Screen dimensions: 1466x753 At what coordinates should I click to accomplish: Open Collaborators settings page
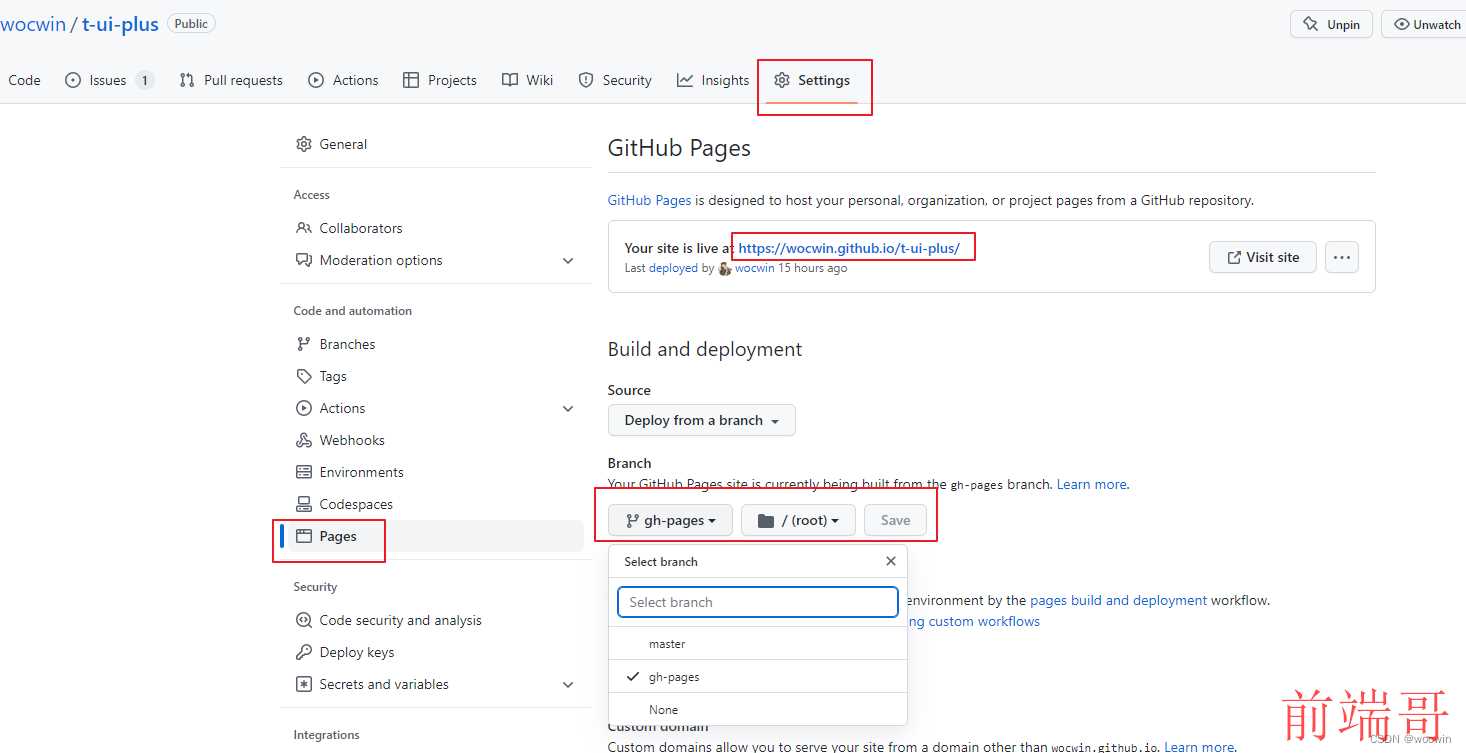[x=361, y=228]
